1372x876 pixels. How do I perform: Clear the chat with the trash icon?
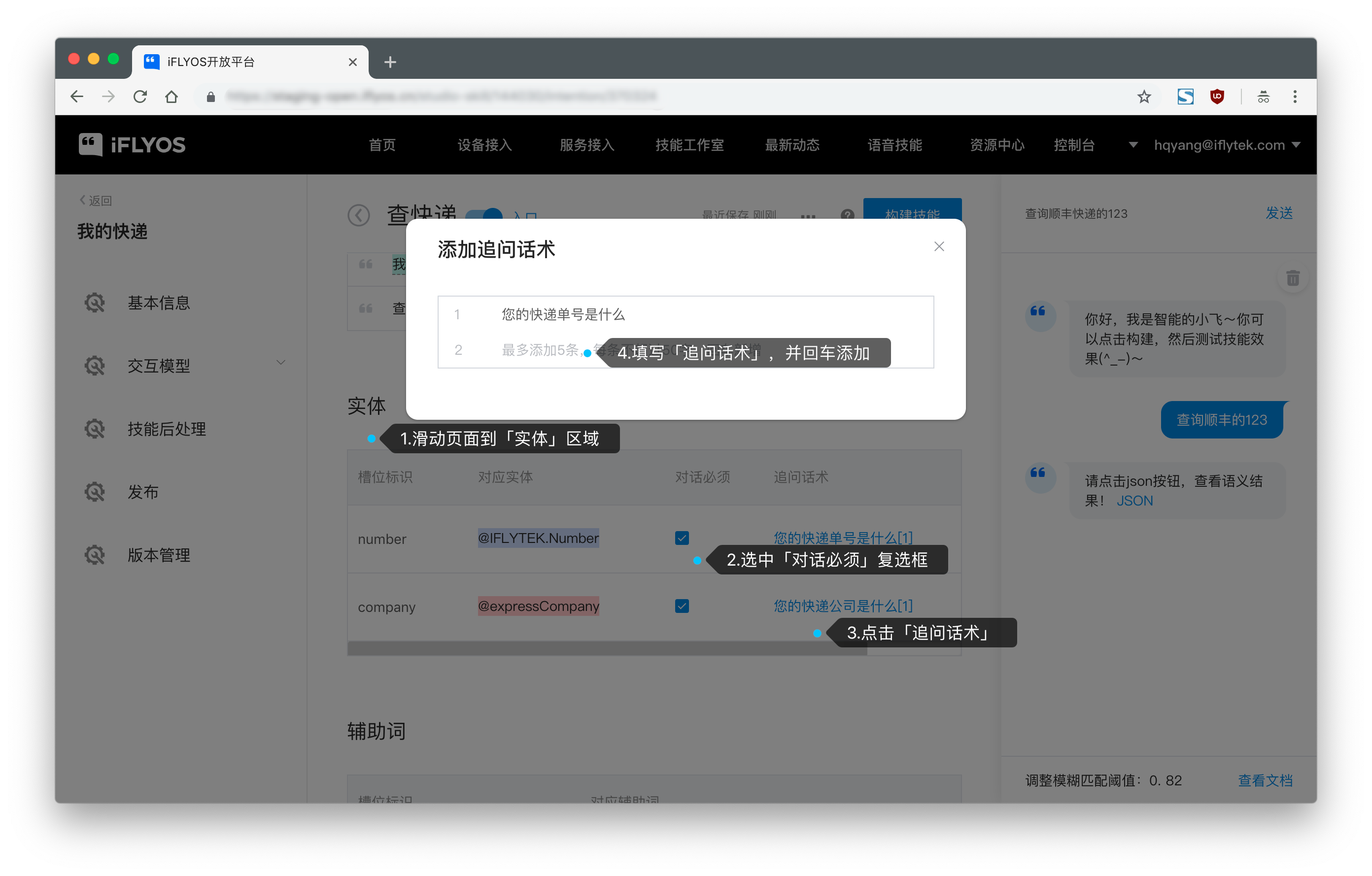(x=1292, y=278)
